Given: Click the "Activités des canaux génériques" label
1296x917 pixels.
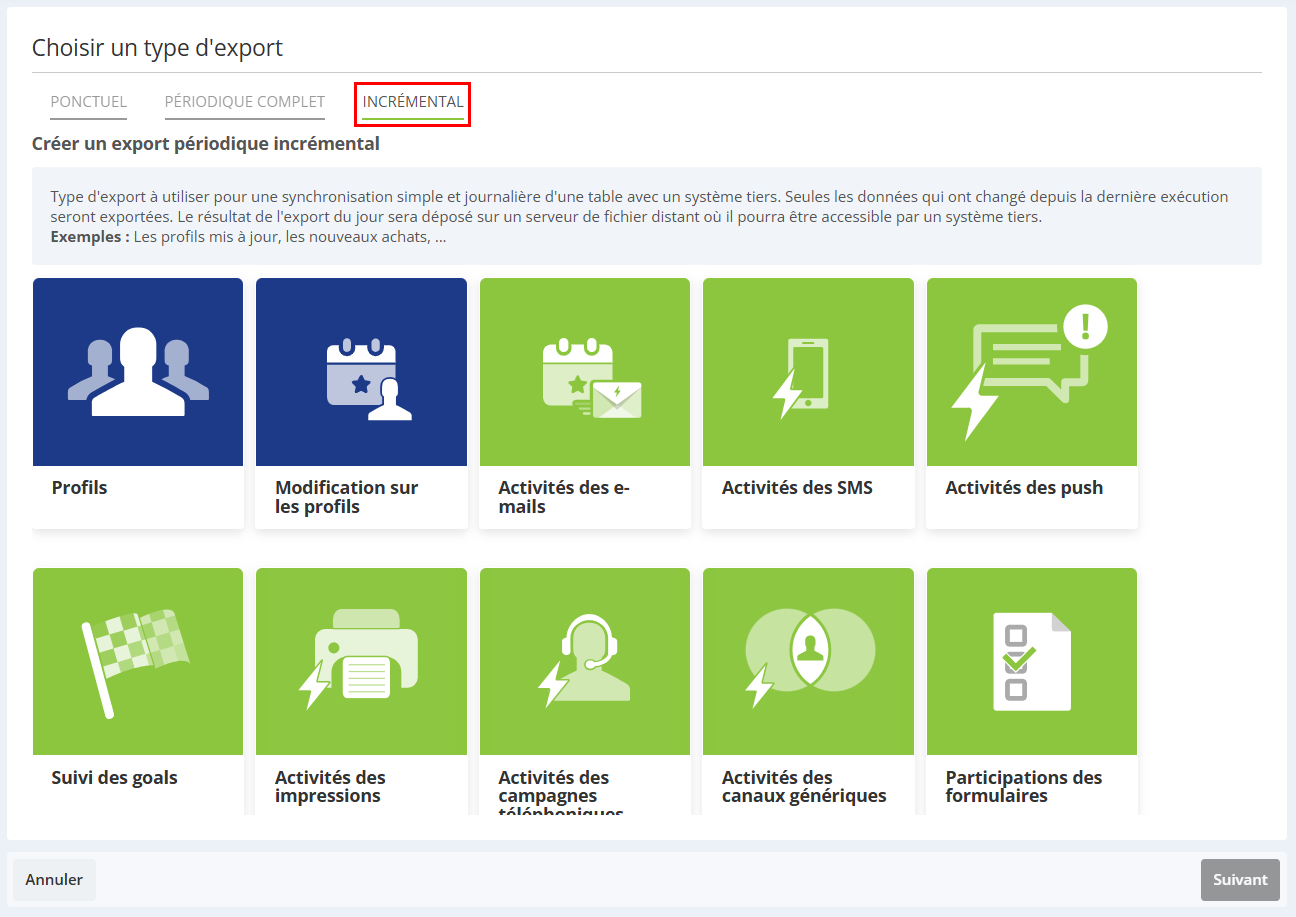Looking at the screenshot, I should tap(804, 787).
